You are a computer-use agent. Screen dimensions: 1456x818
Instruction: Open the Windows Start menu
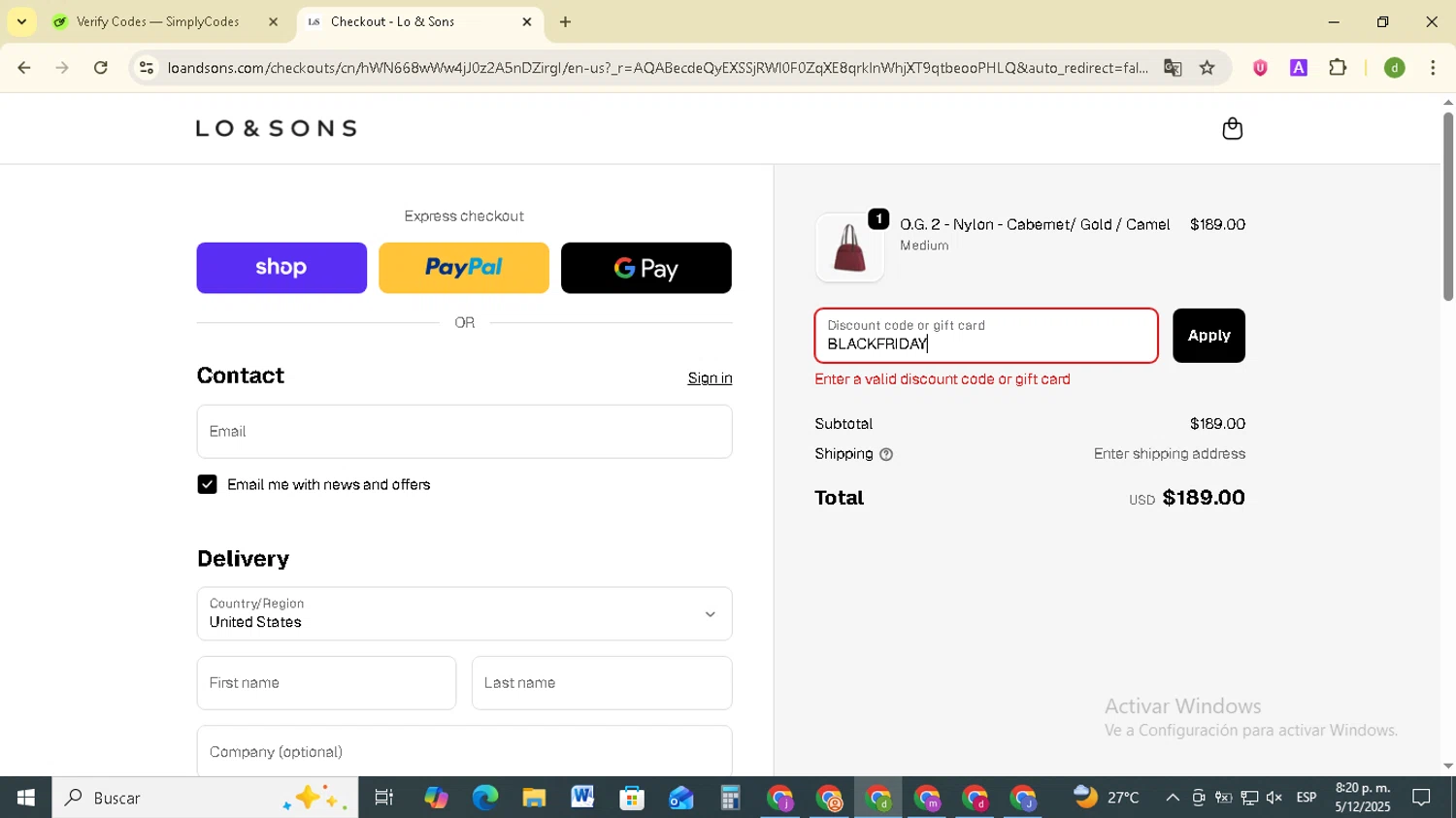25,798
